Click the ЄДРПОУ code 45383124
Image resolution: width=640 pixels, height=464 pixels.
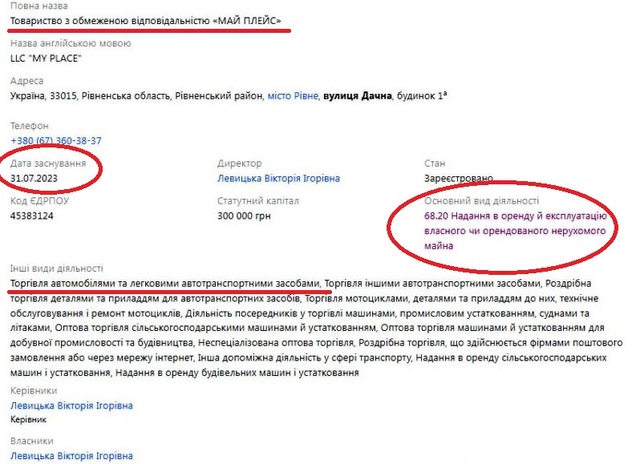(32, 215)
